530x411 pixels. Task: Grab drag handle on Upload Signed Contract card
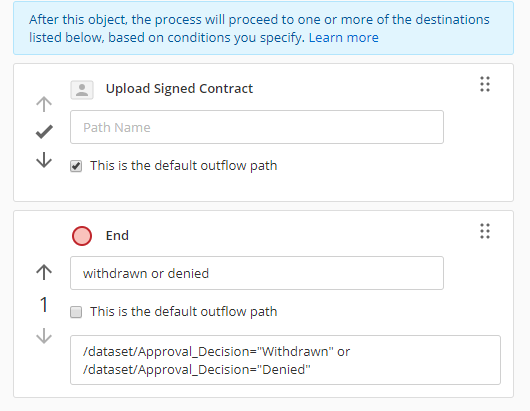click(485, 84)
